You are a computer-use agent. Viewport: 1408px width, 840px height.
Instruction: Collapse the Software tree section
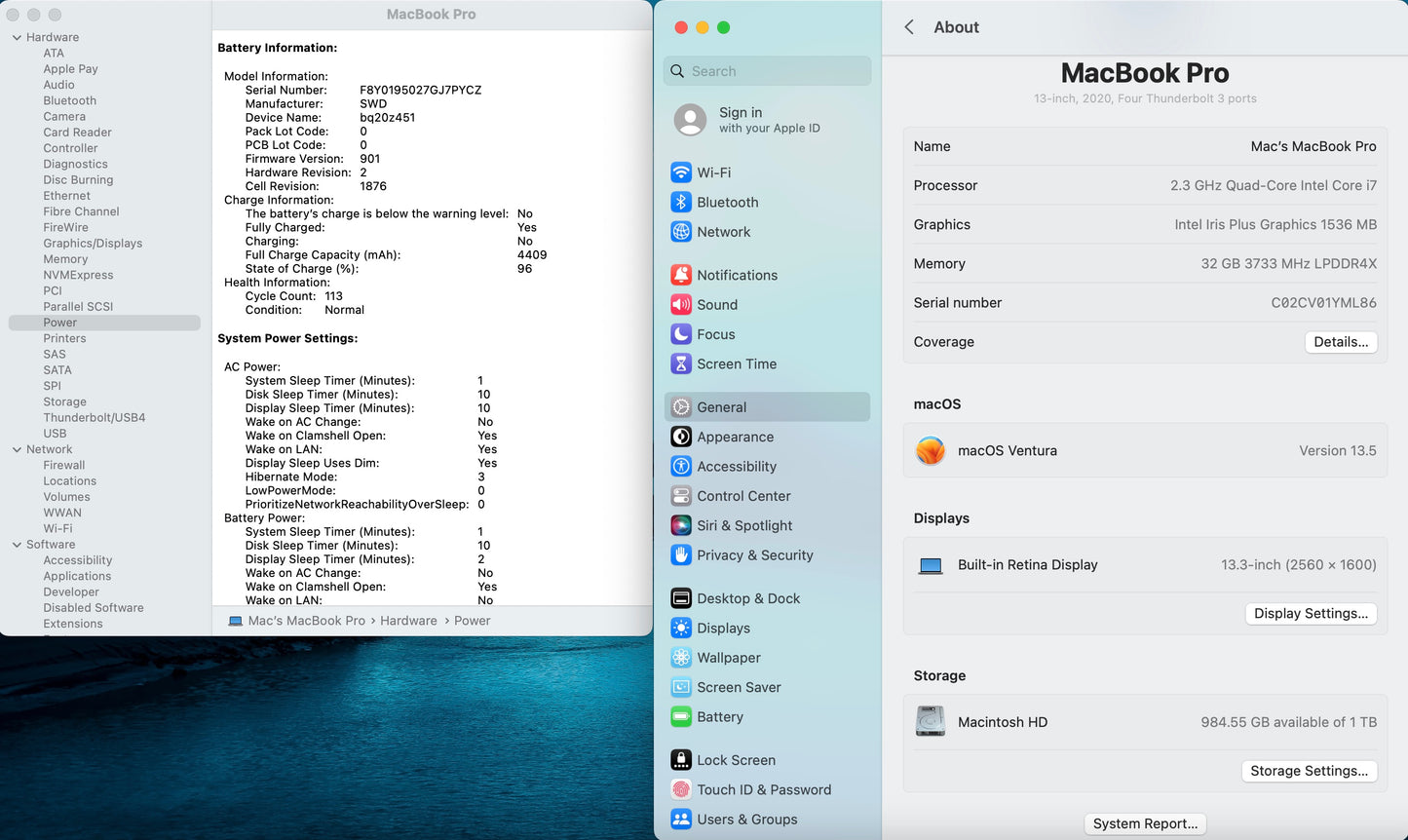point(17,545)
